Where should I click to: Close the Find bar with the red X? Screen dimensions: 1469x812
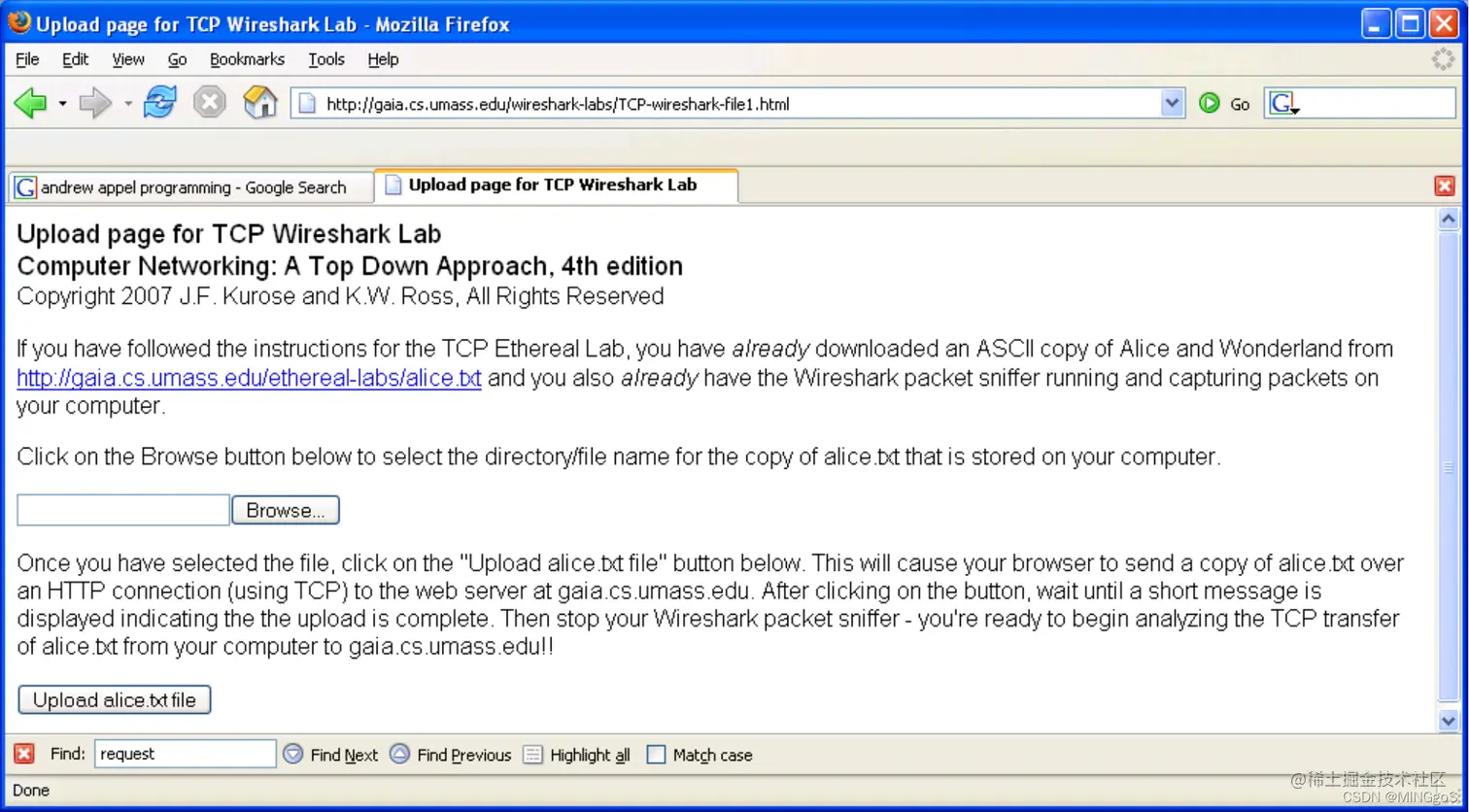click(24, 754)
